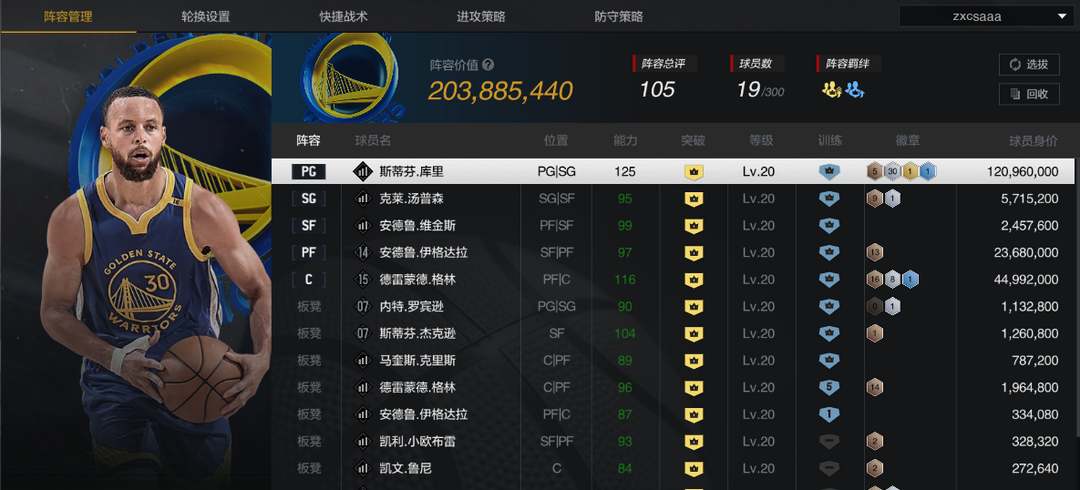Click the bronze 14 badge for the 96-rated 格林

tap(875, 387)
